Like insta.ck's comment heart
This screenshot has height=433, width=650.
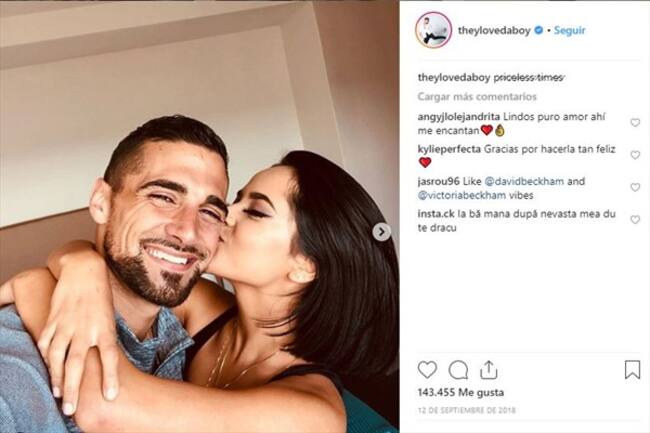coord(635,220)
